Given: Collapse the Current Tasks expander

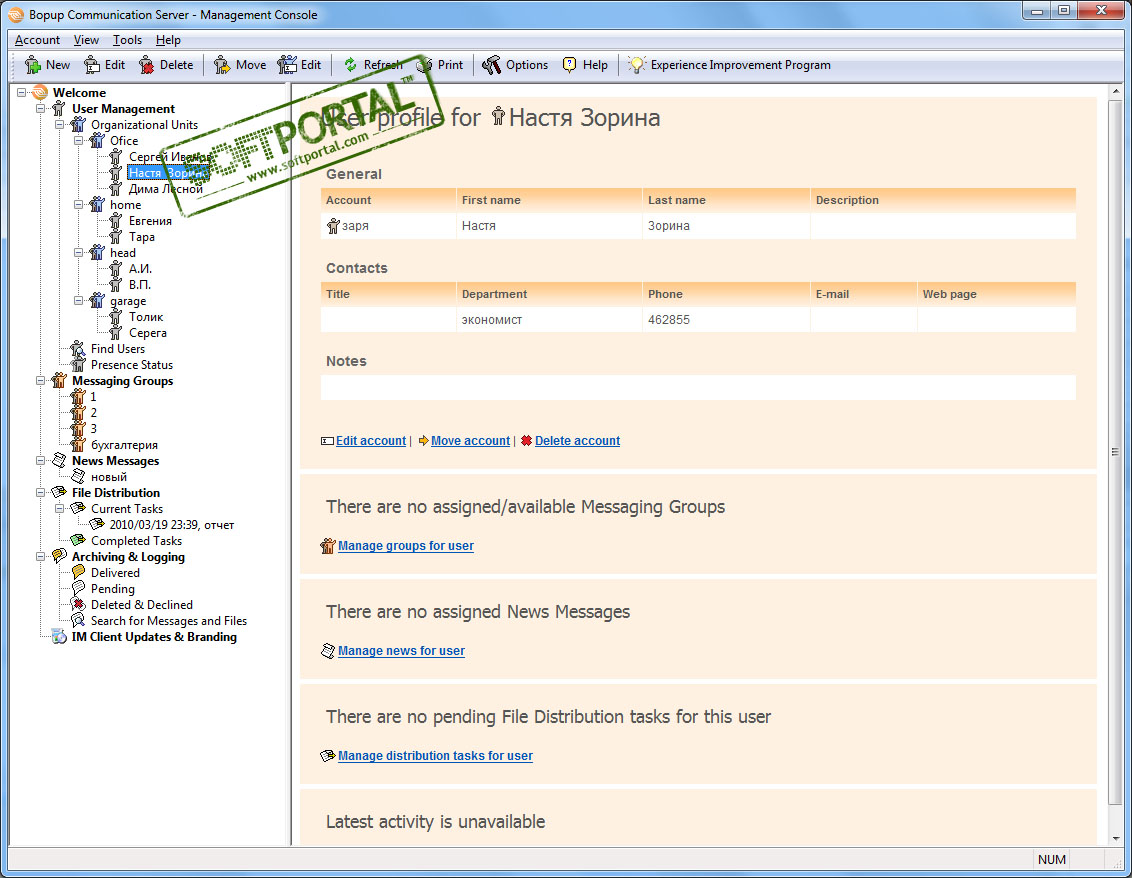Looking at the screenshot, I should (x=60, y=508).
